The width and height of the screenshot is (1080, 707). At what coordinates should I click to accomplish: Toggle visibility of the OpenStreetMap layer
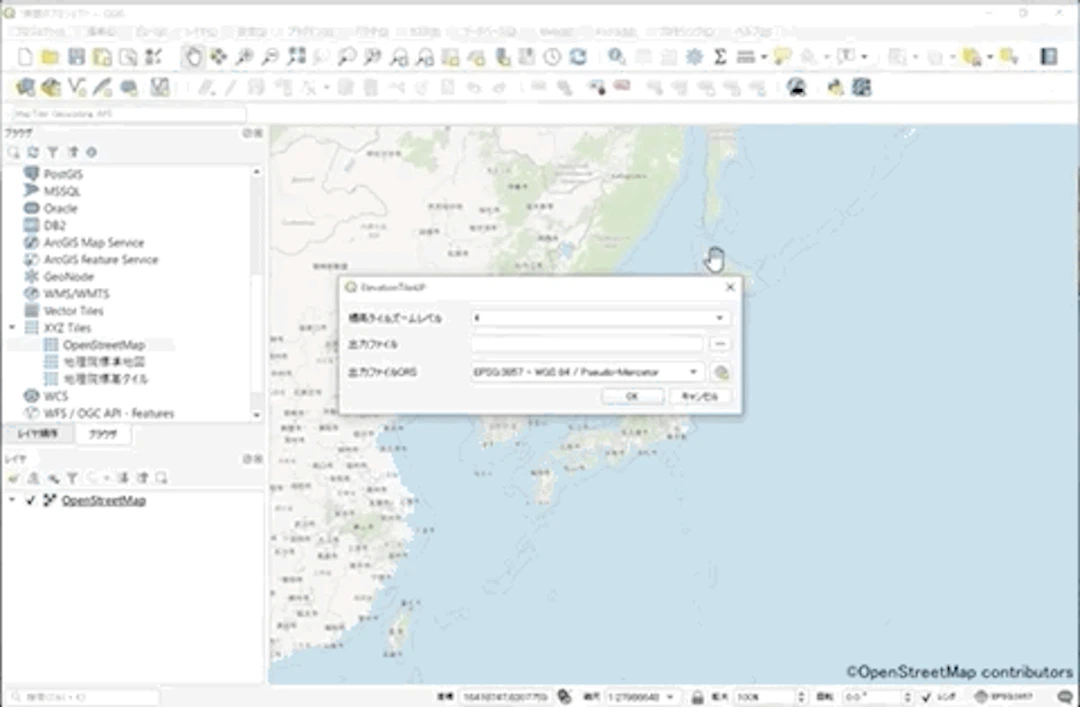pos(30,500)
